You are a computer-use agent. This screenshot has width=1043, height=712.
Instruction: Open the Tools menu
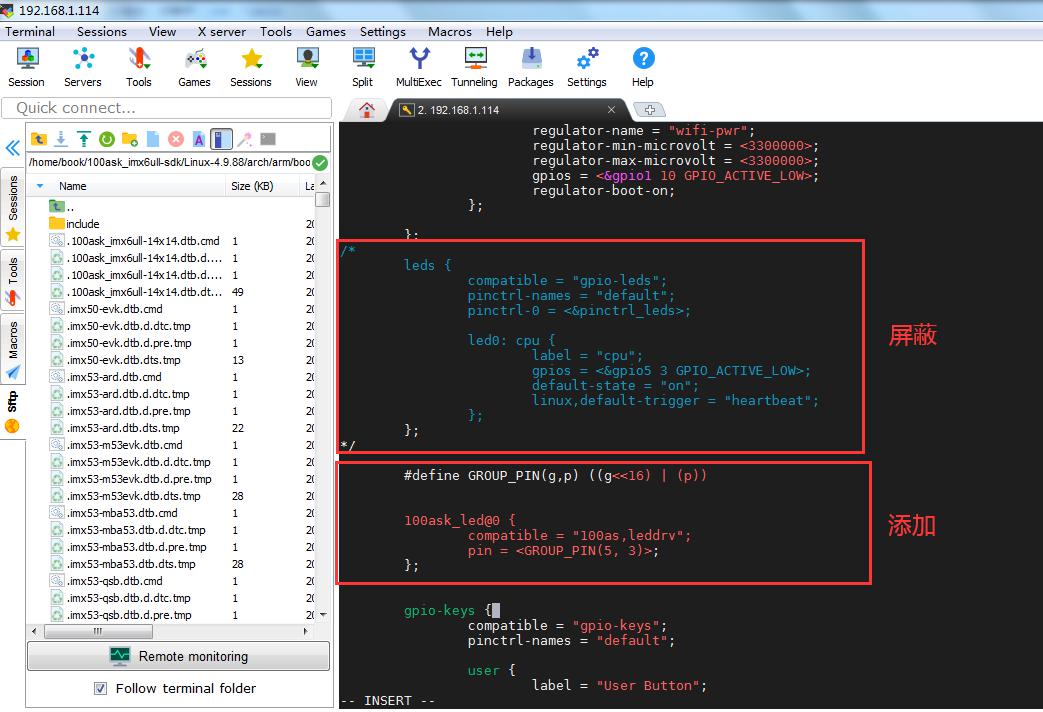coord(276,32)
